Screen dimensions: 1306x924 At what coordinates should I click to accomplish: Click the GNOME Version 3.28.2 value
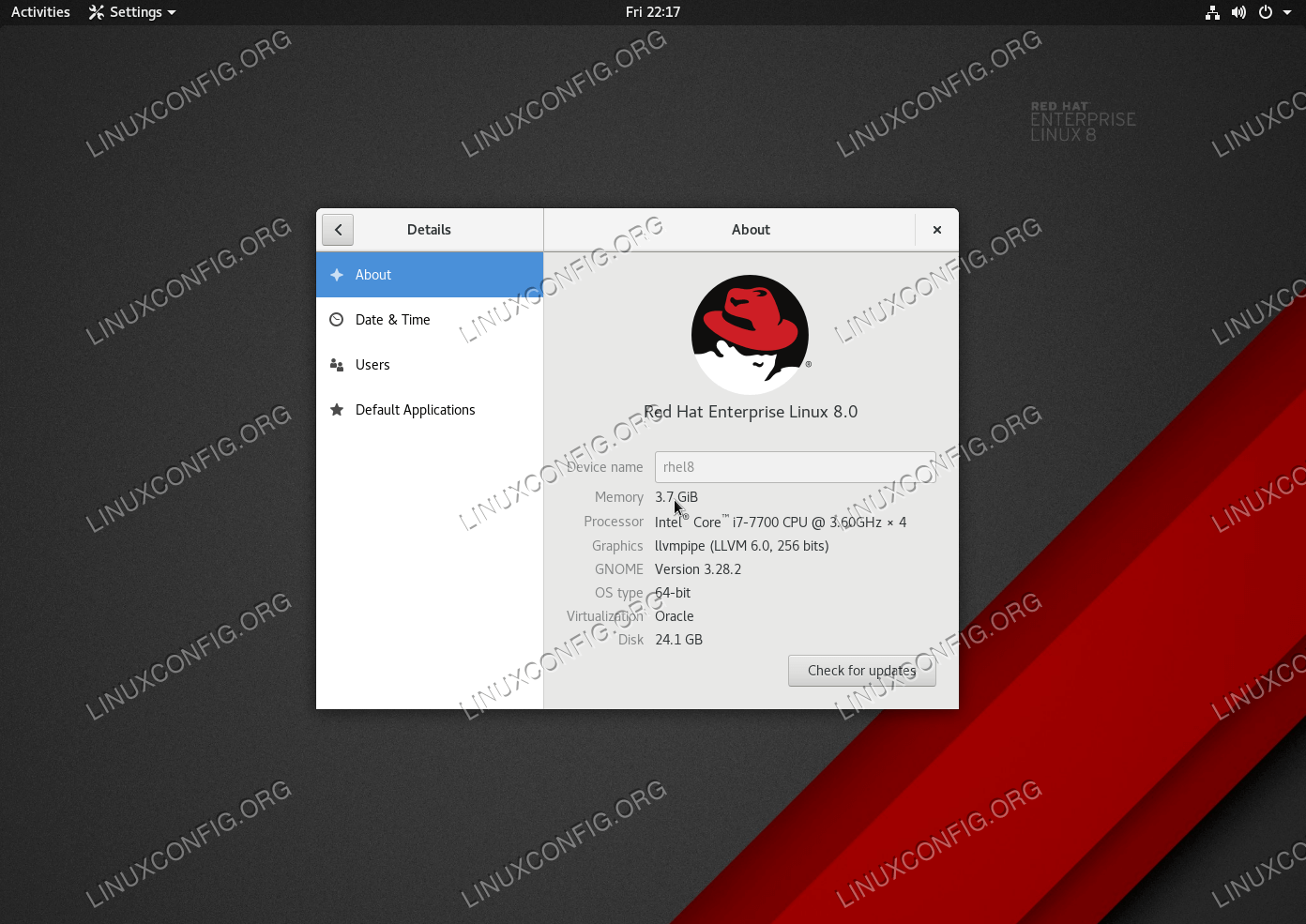point(698,569)
